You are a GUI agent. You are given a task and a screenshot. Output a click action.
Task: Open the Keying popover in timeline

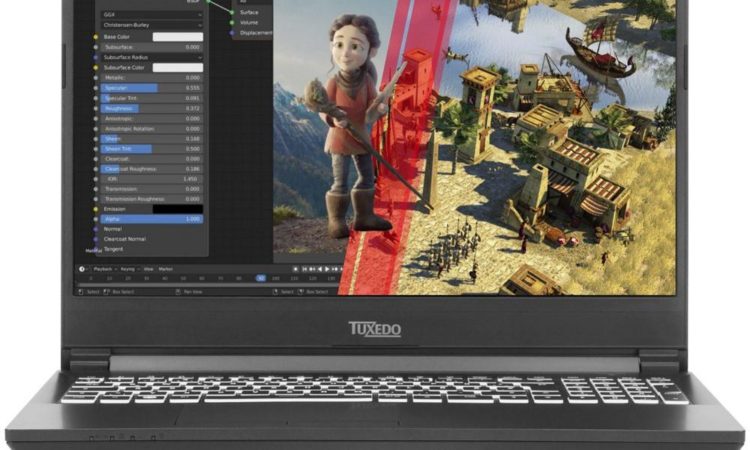pos(130,269)
